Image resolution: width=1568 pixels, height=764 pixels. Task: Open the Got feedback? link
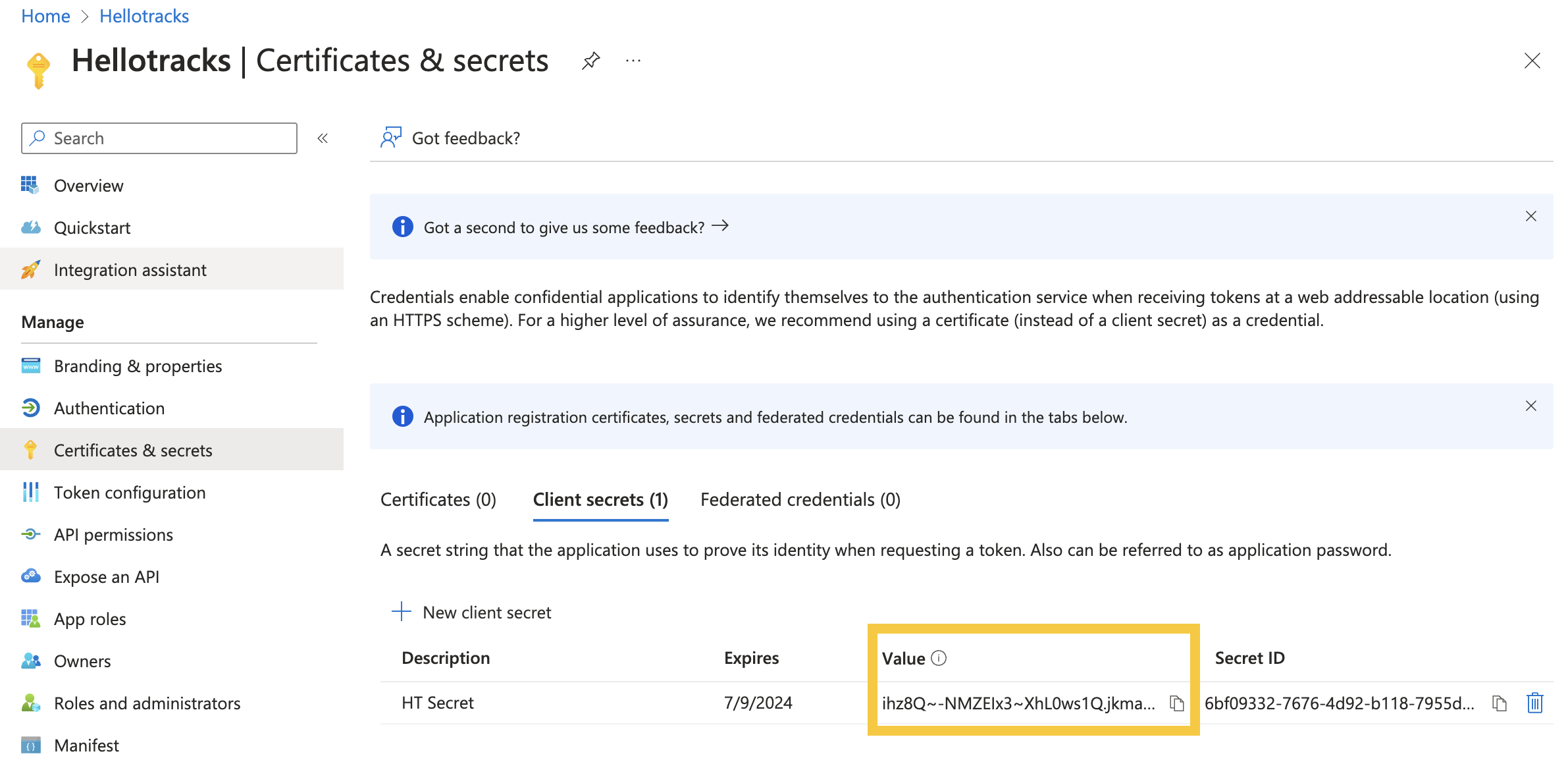click(466, 138)
